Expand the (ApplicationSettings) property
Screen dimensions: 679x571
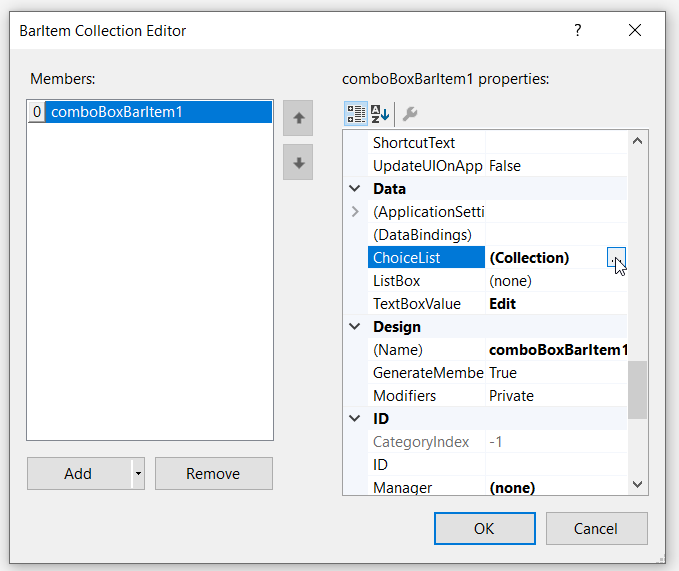point(354,212)
